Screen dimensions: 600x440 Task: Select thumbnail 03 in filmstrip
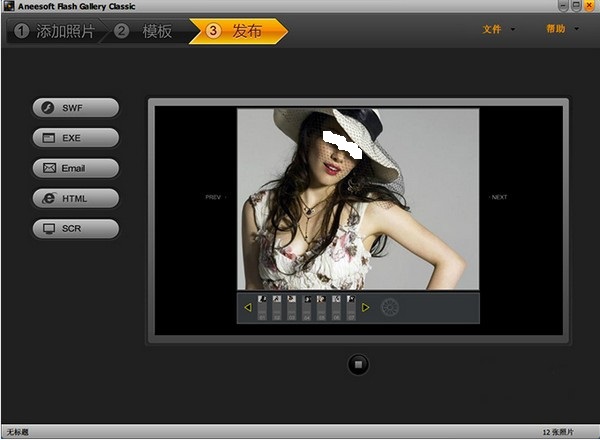(292, 307)
